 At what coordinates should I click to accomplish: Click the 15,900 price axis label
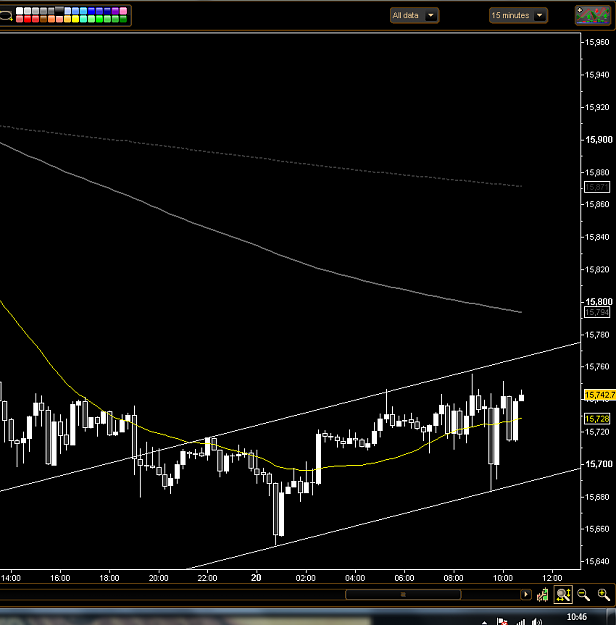point(598,140)
